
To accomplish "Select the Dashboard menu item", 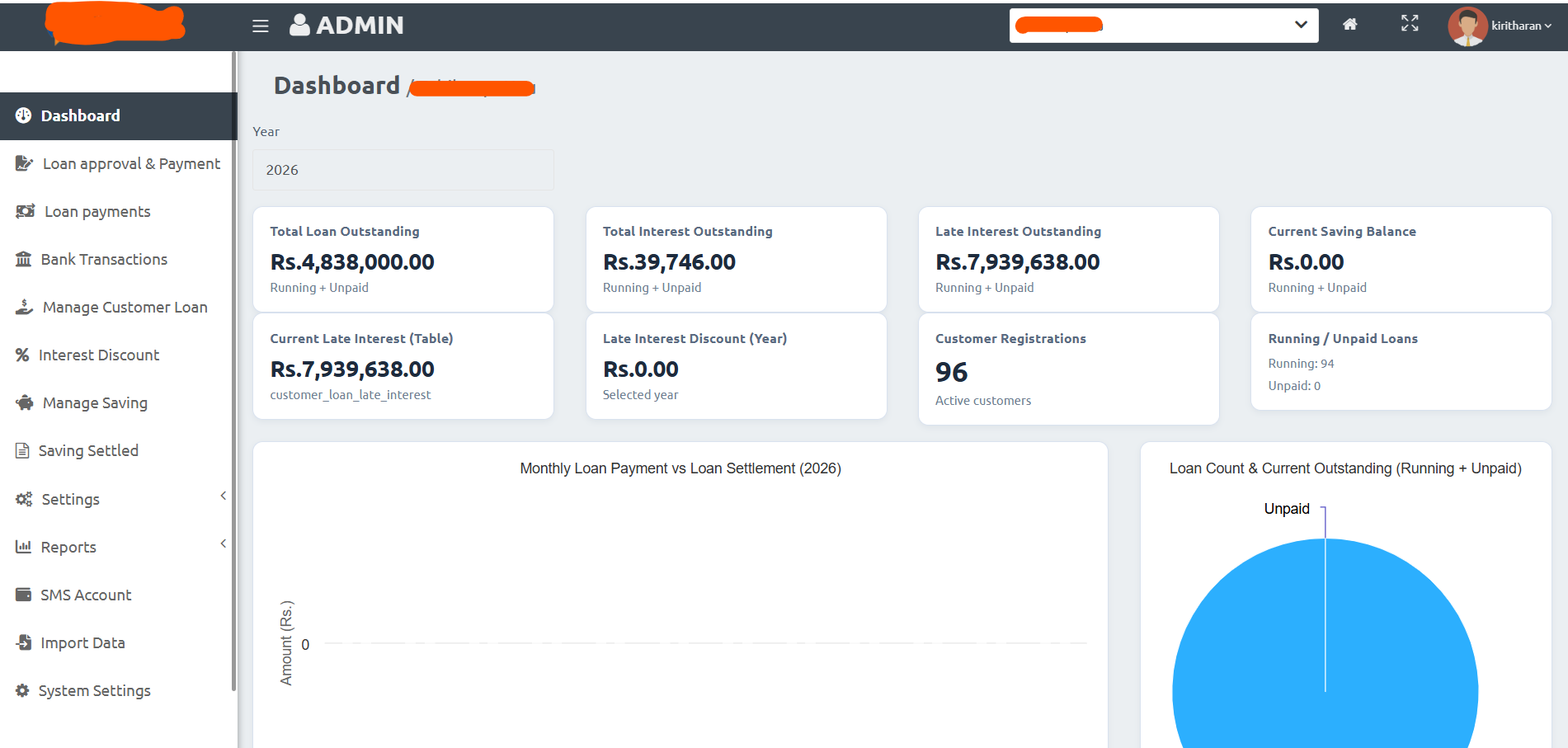I will point(80,115).
